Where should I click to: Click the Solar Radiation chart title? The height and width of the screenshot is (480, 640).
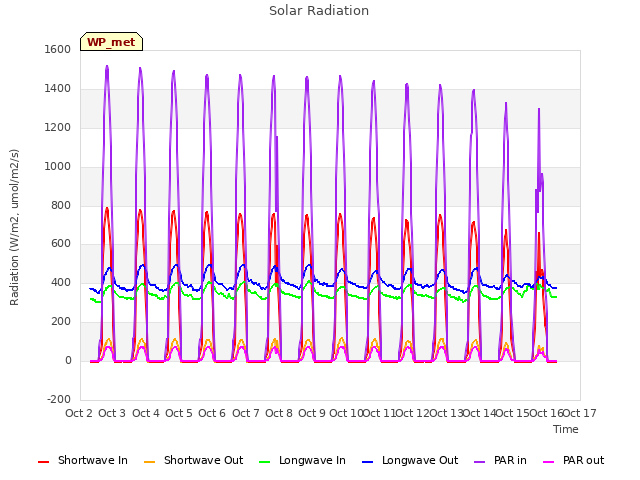point(319,11)
